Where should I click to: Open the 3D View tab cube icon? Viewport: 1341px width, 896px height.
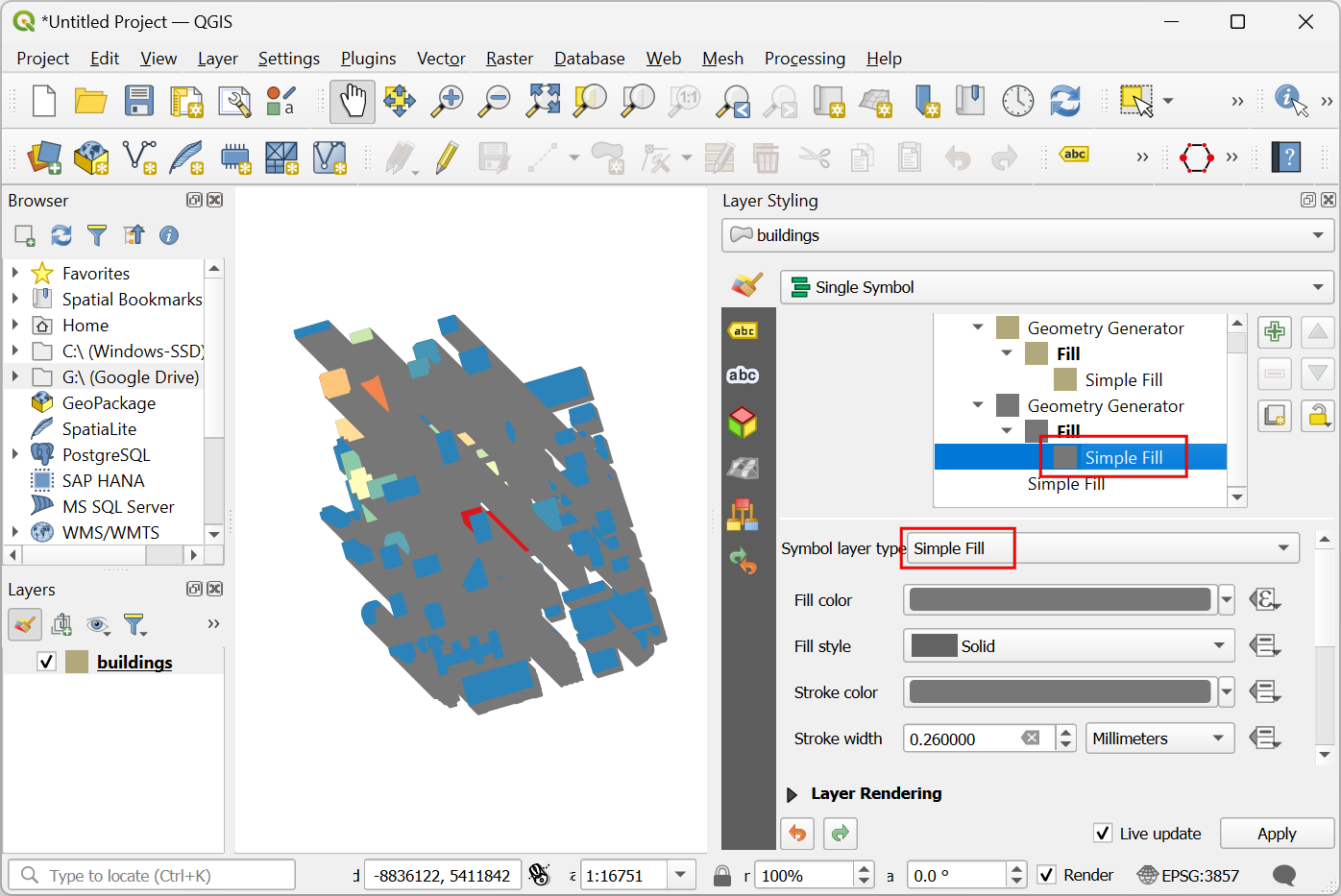[743, 422]
